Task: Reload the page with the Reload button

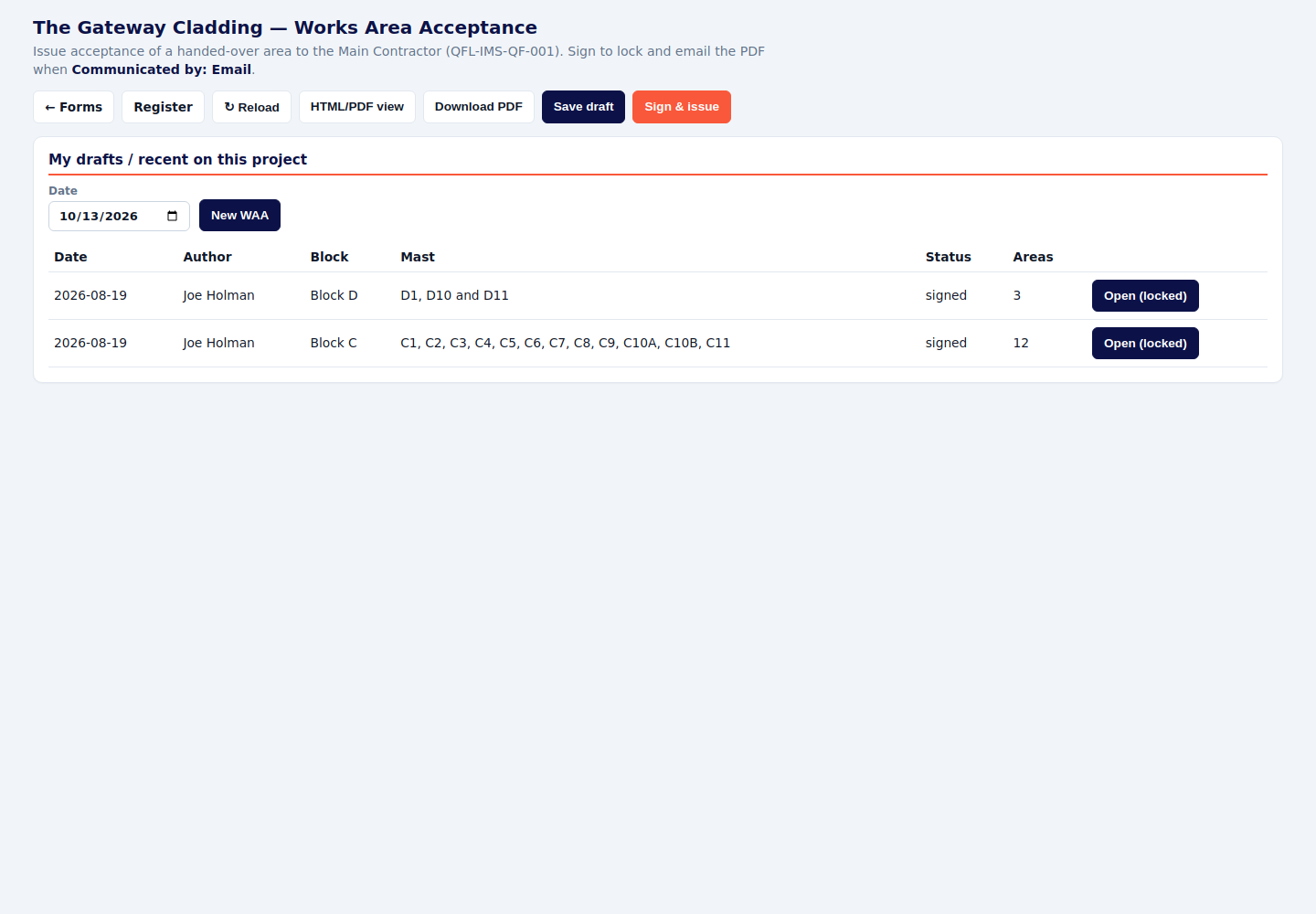Action: pos(252,107)
